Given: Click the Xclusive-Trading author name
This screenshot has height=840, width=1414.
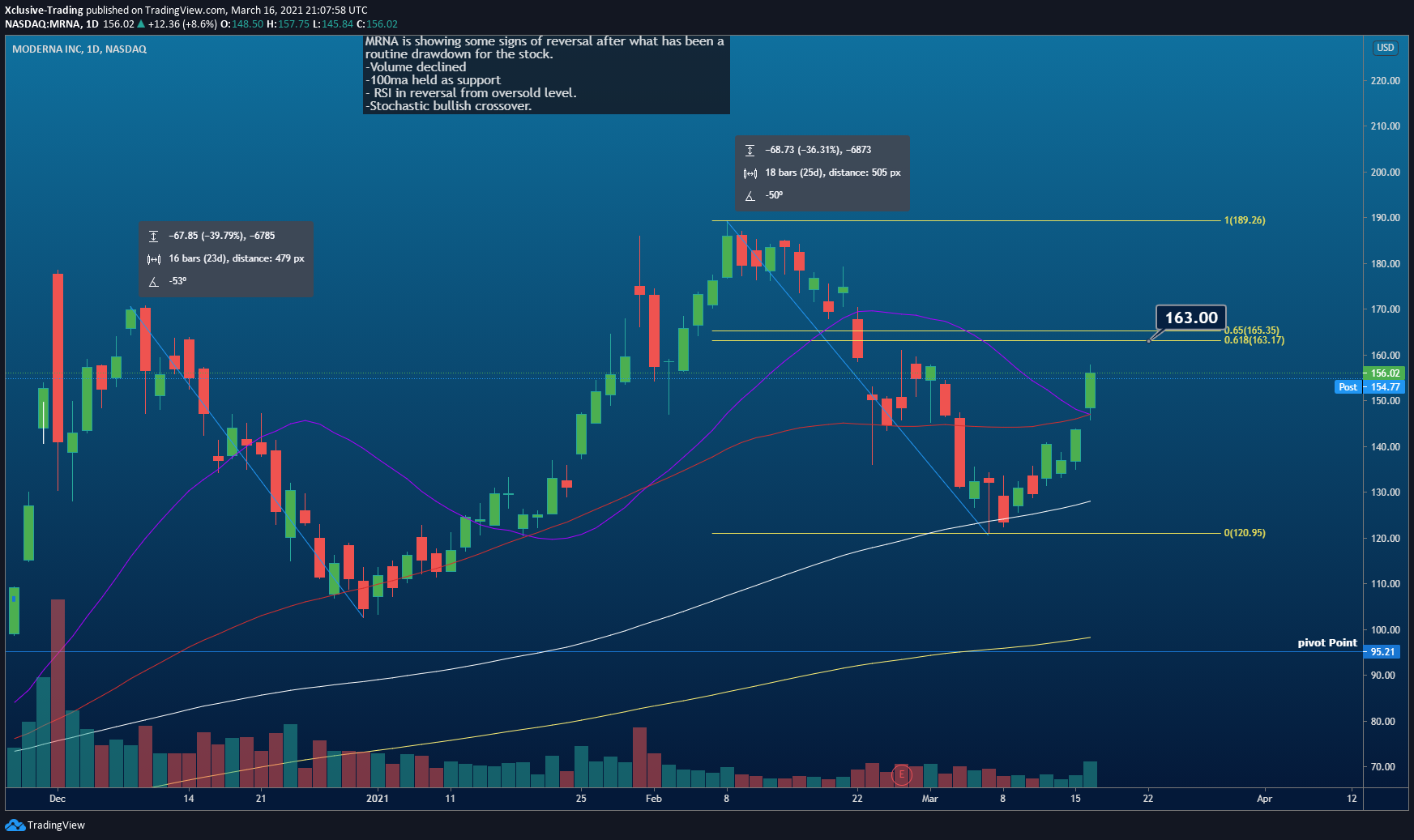Looking at the screenshot, I should [x=44, y=11].
